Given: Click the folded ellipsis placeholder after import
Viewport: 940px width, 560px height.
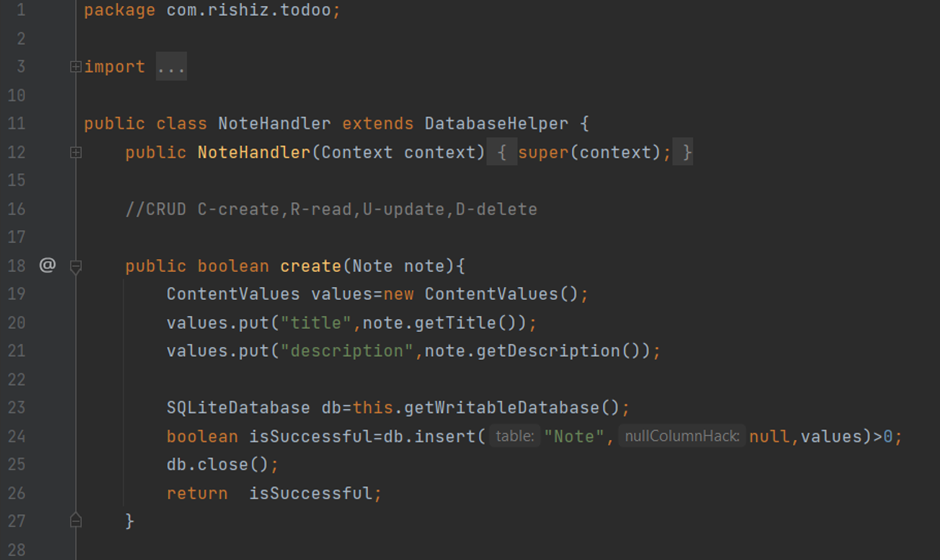Looking at the screenshot, I should coord(171,67).
